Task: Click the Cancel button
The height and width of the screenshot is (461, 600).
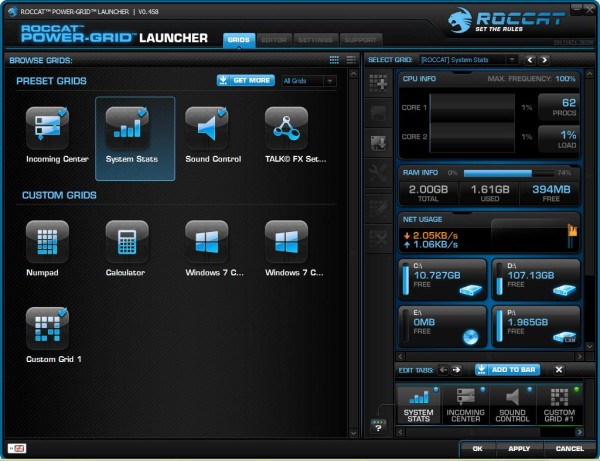Action: [x=570, y=448]
